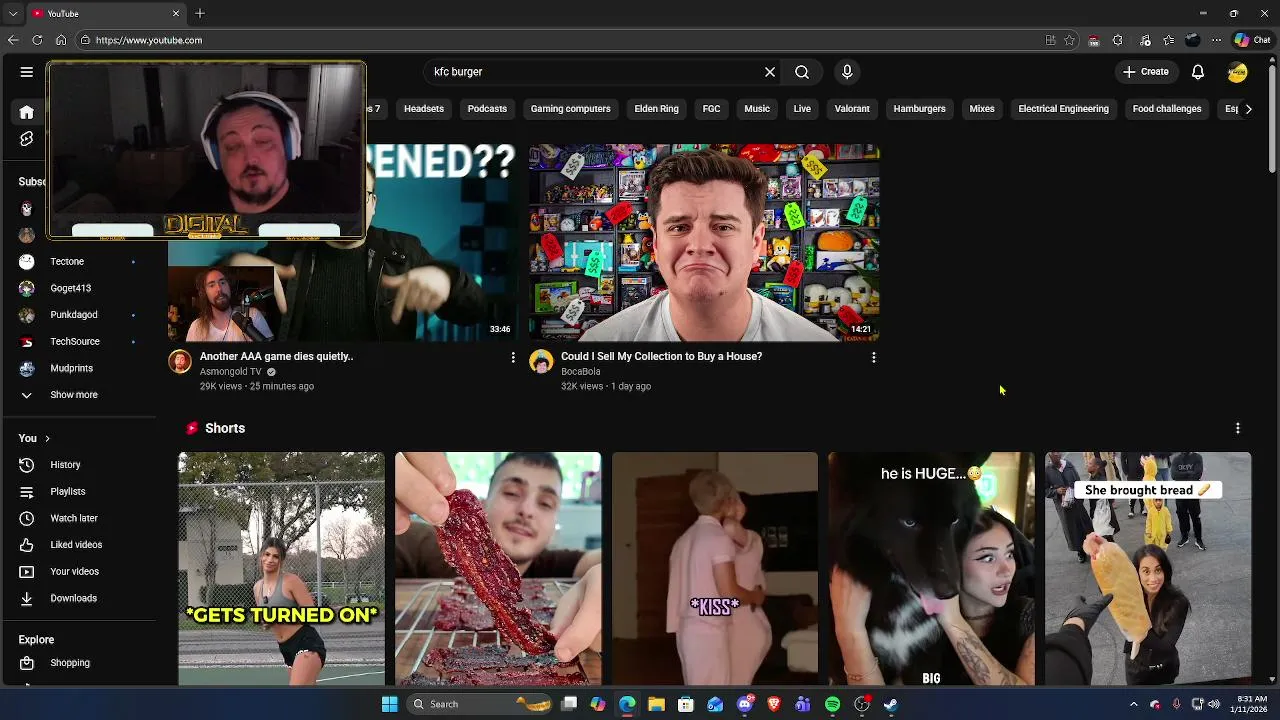Add page to favorites star
The height and width of the screenshot is (720, 1280).
tap(1069, 40)
